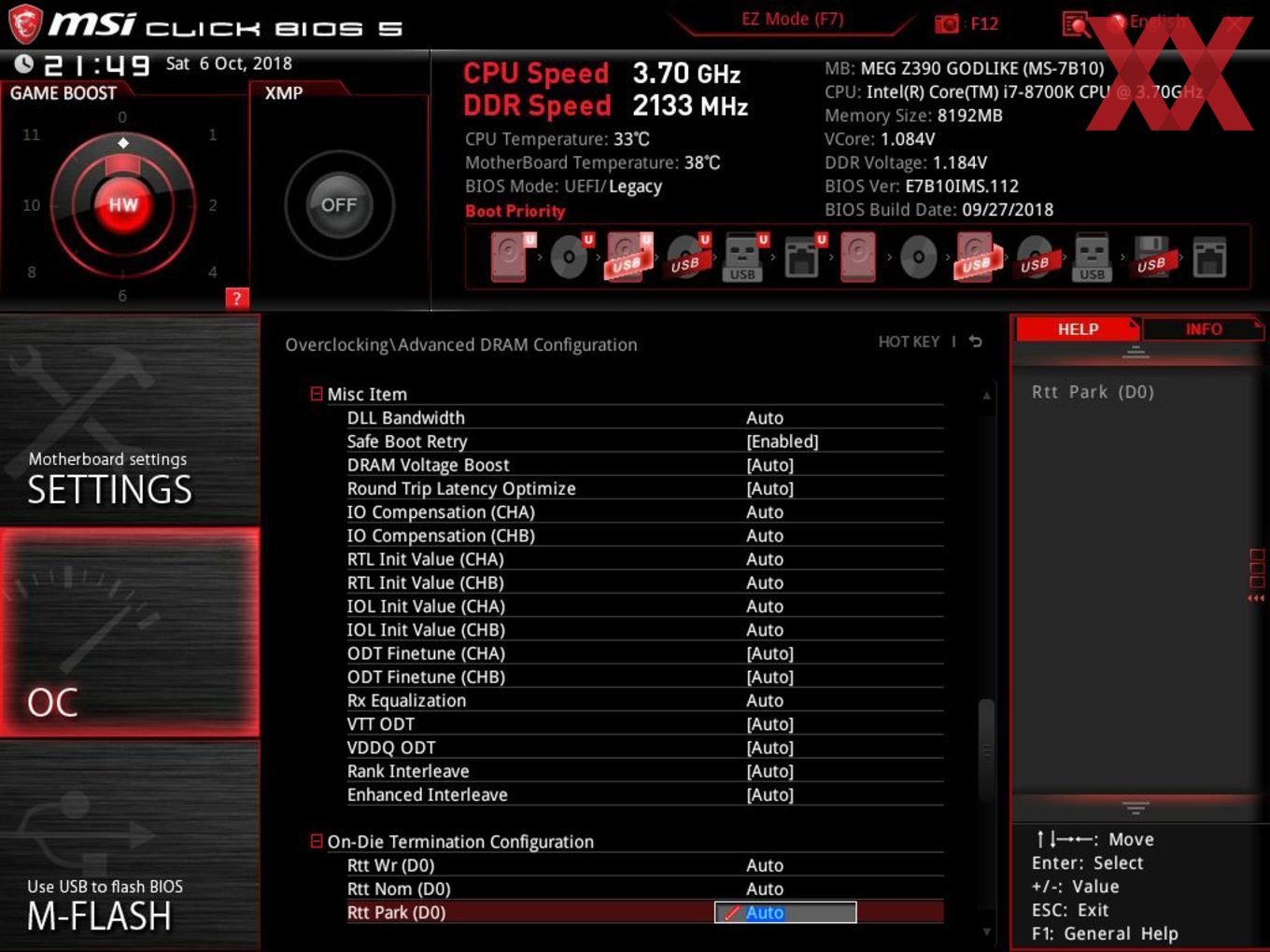Image resolution: width=1270 pixels, height=952 pixels.
Task: Click the down arrow of the settings scrollbar
Action: point(986,931)
